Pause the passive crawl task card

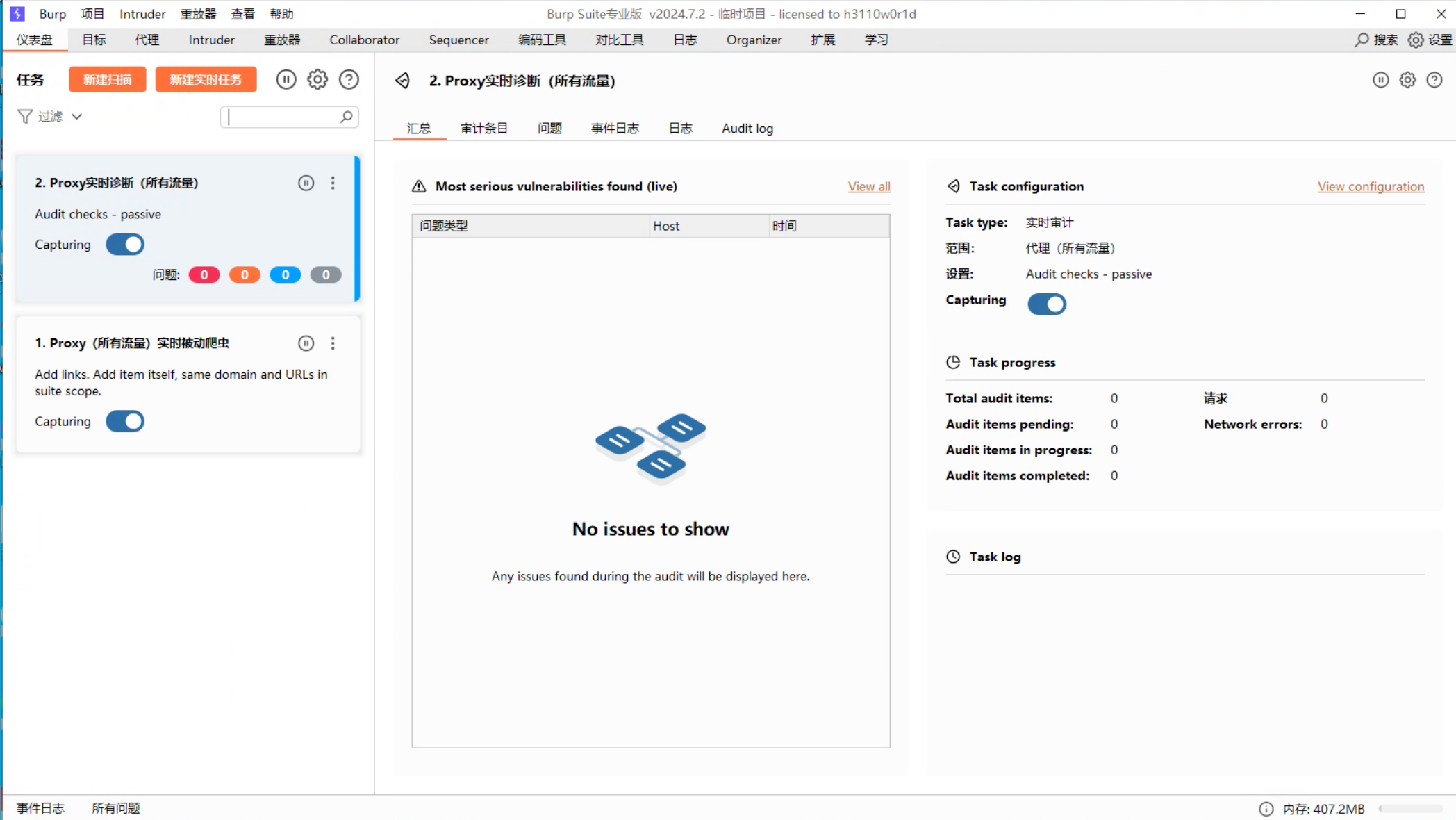point(306,343)
